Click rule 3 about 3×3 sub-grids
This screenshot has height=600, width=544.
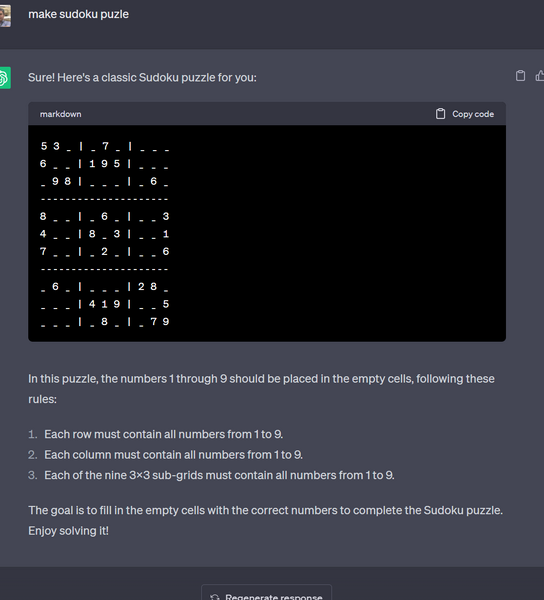[x=219, y=475]
